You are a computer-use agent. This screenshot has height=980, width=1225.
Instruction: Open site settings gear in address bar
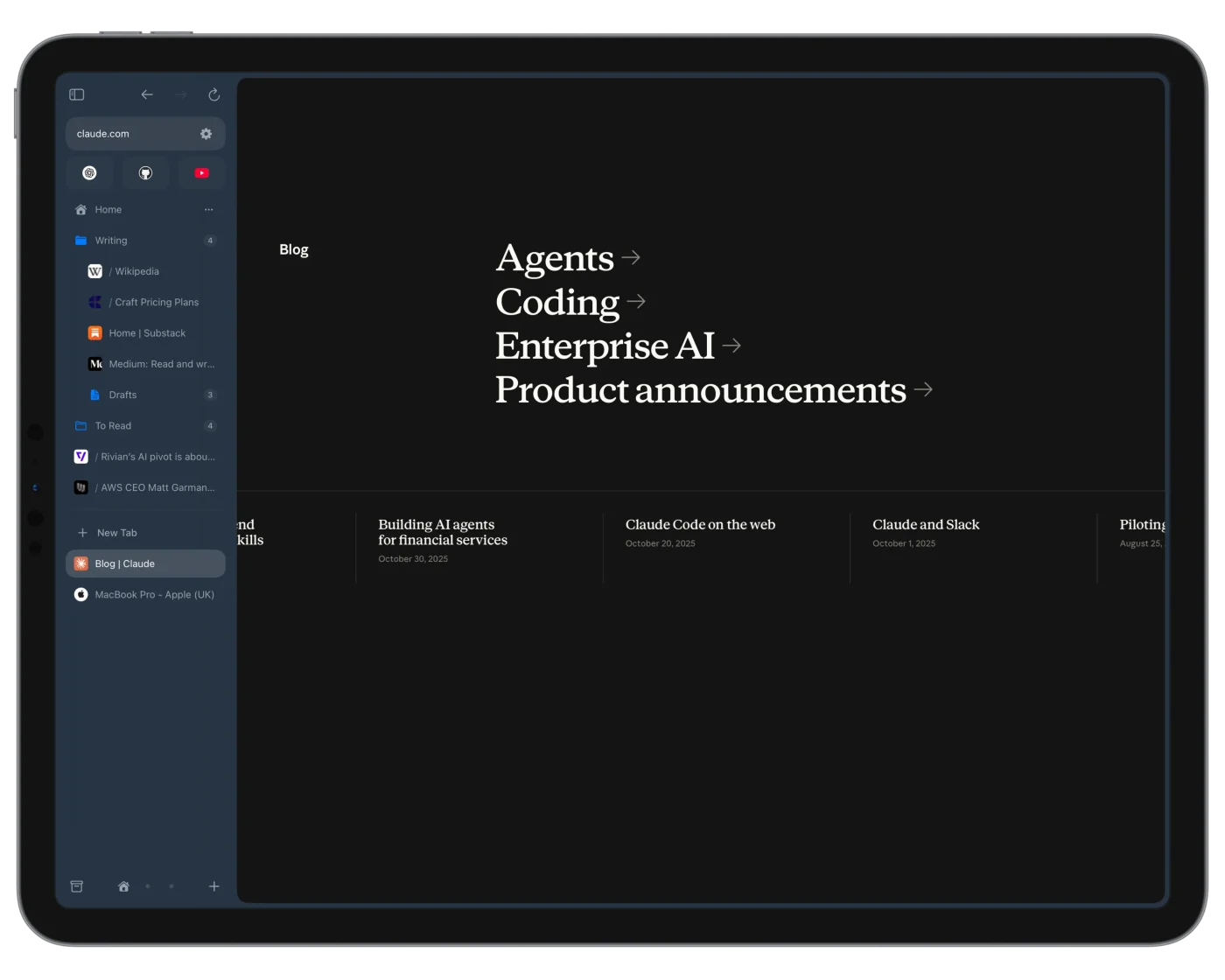(206, 134)
